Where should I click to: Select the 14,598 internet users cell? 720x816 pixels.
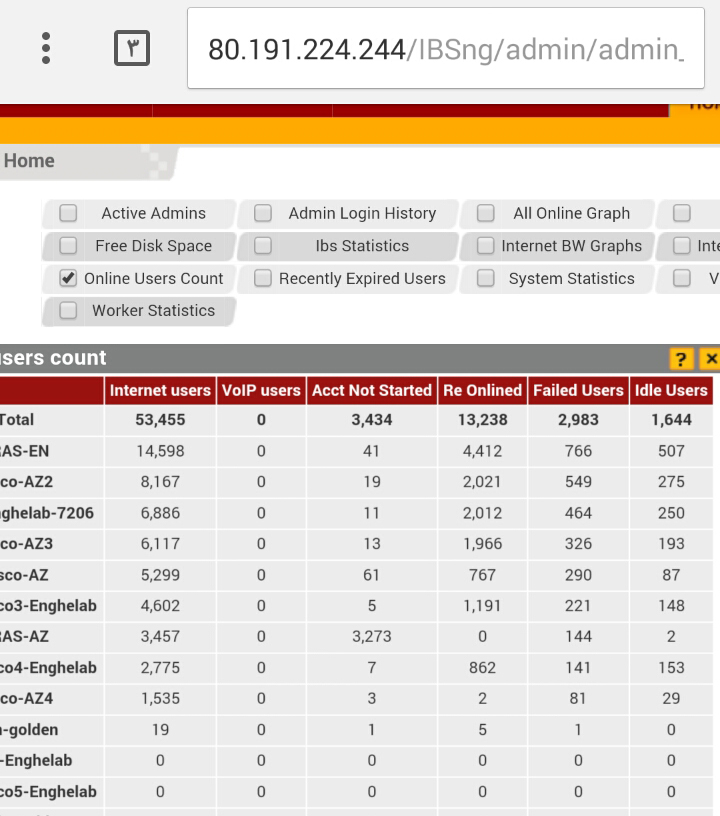coord(160,451)
